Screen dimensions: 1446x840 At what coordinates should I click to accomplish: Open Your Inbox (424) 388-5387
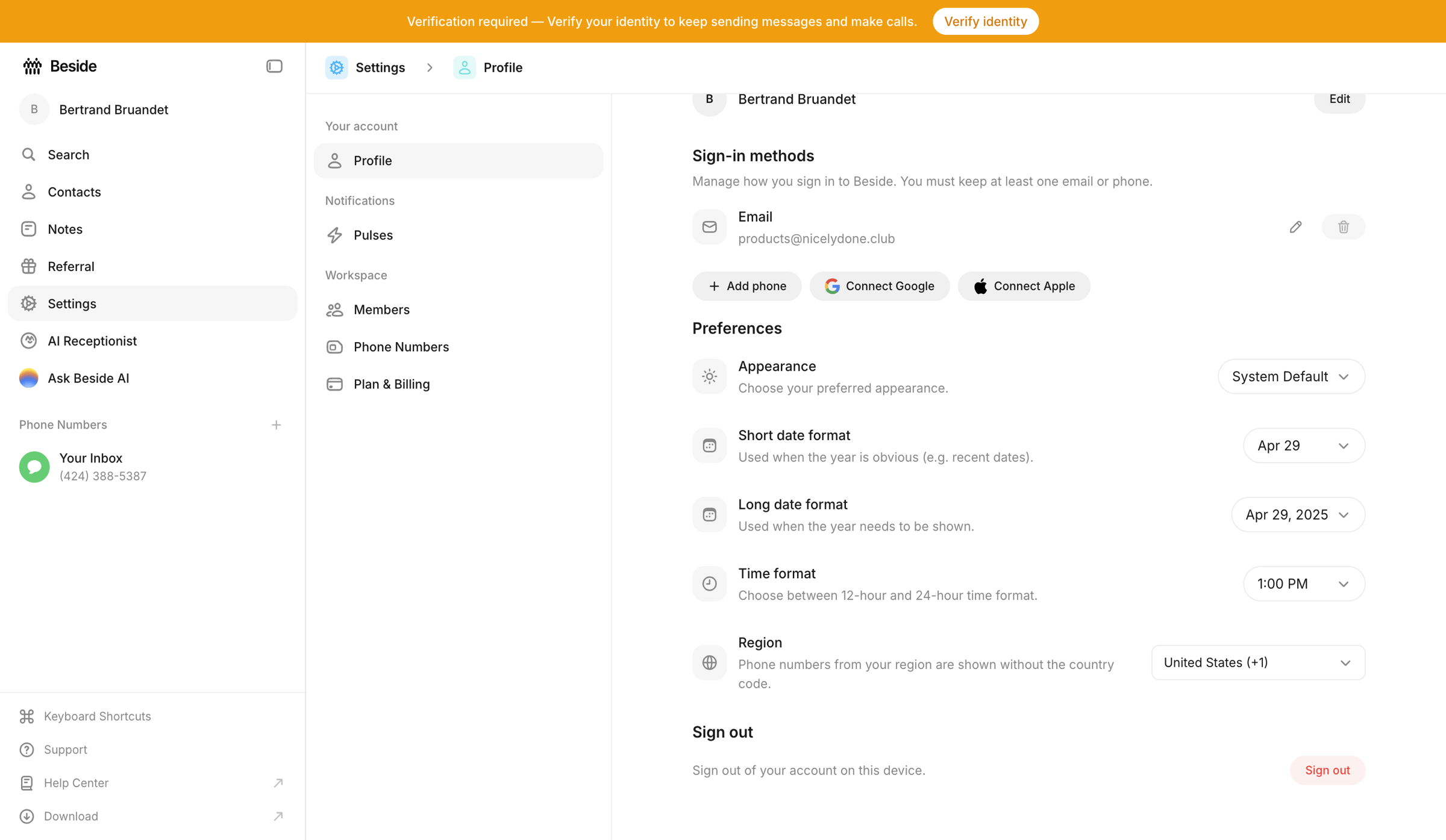pos(152,467)
